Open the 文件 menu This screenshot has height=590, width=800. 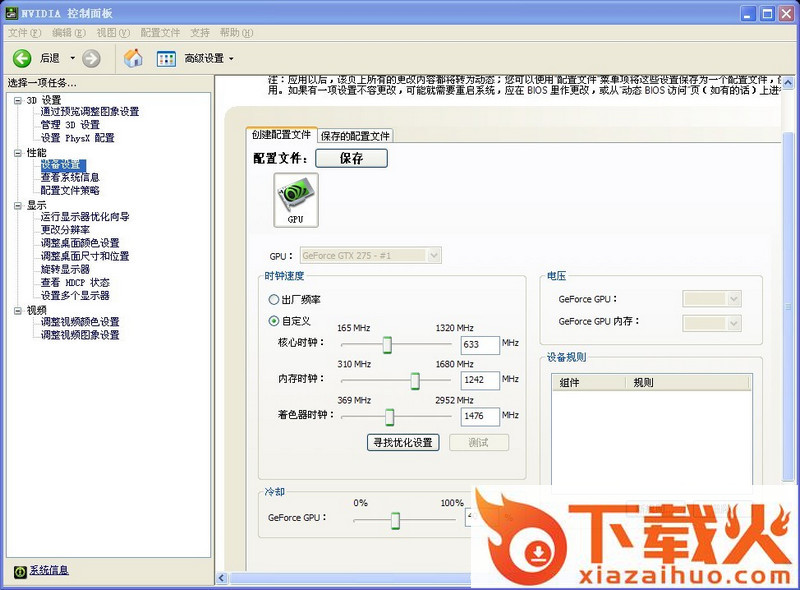(24, 33)
